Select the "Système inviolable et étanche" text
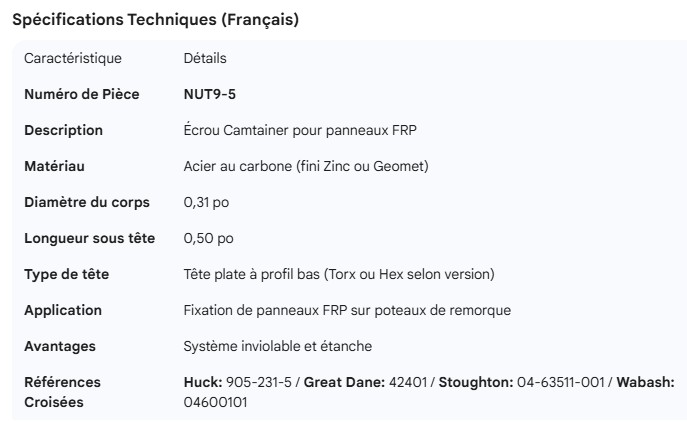This screenshot has height=422, width=687. pyautogui.click(x=277, y=347)
